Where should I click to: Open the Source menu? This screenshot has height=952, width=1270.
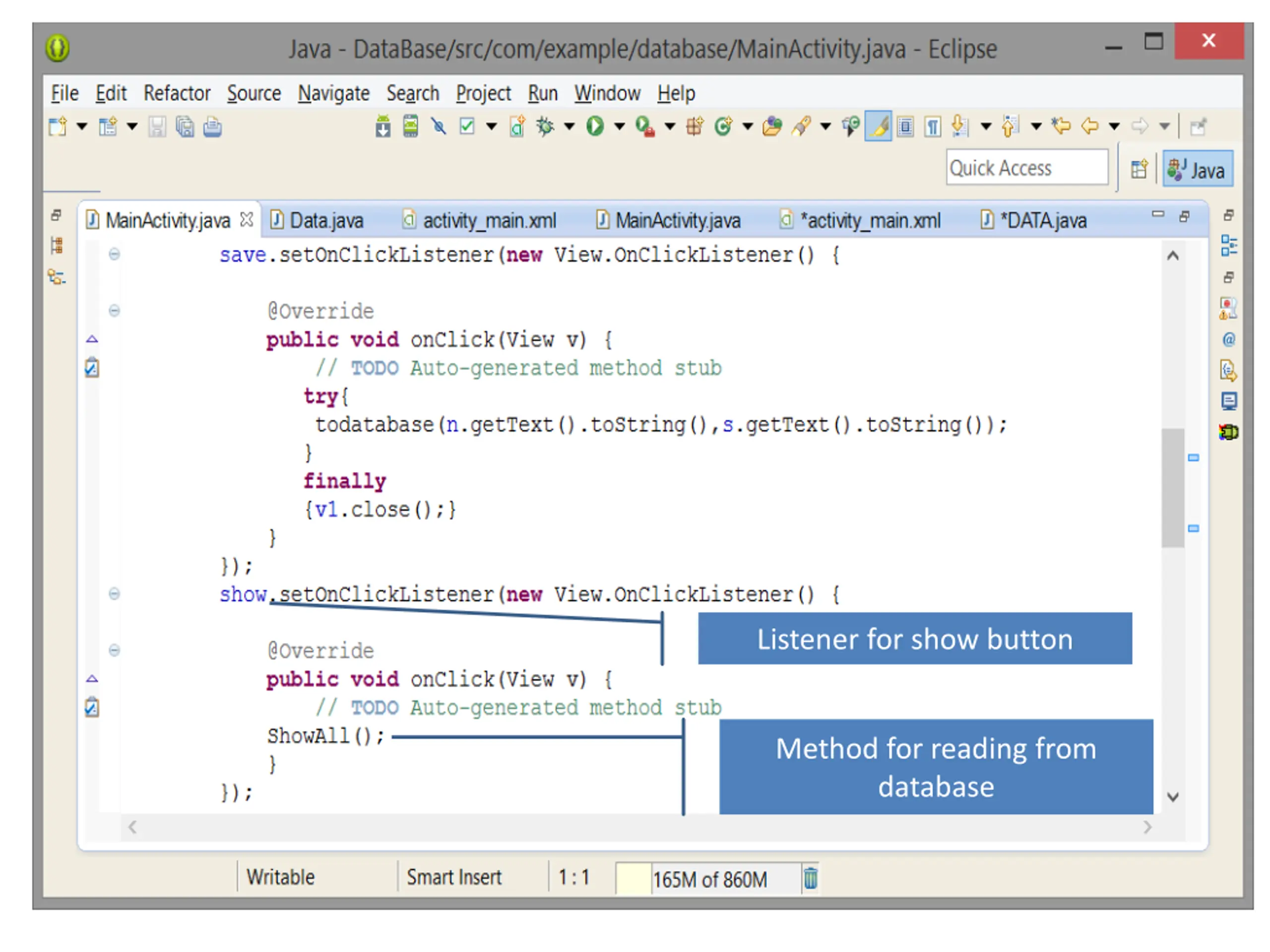(x=254, y=93)
